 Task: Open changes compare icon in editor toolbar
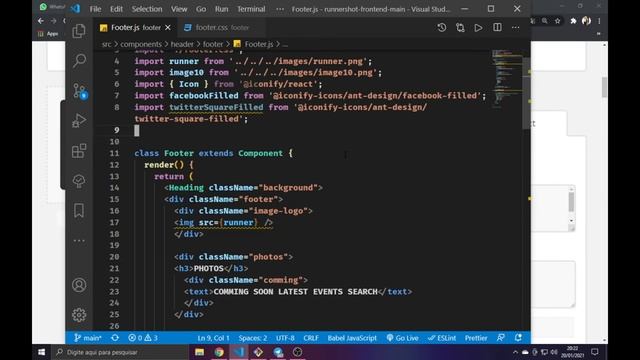click(x=460, y=28)
